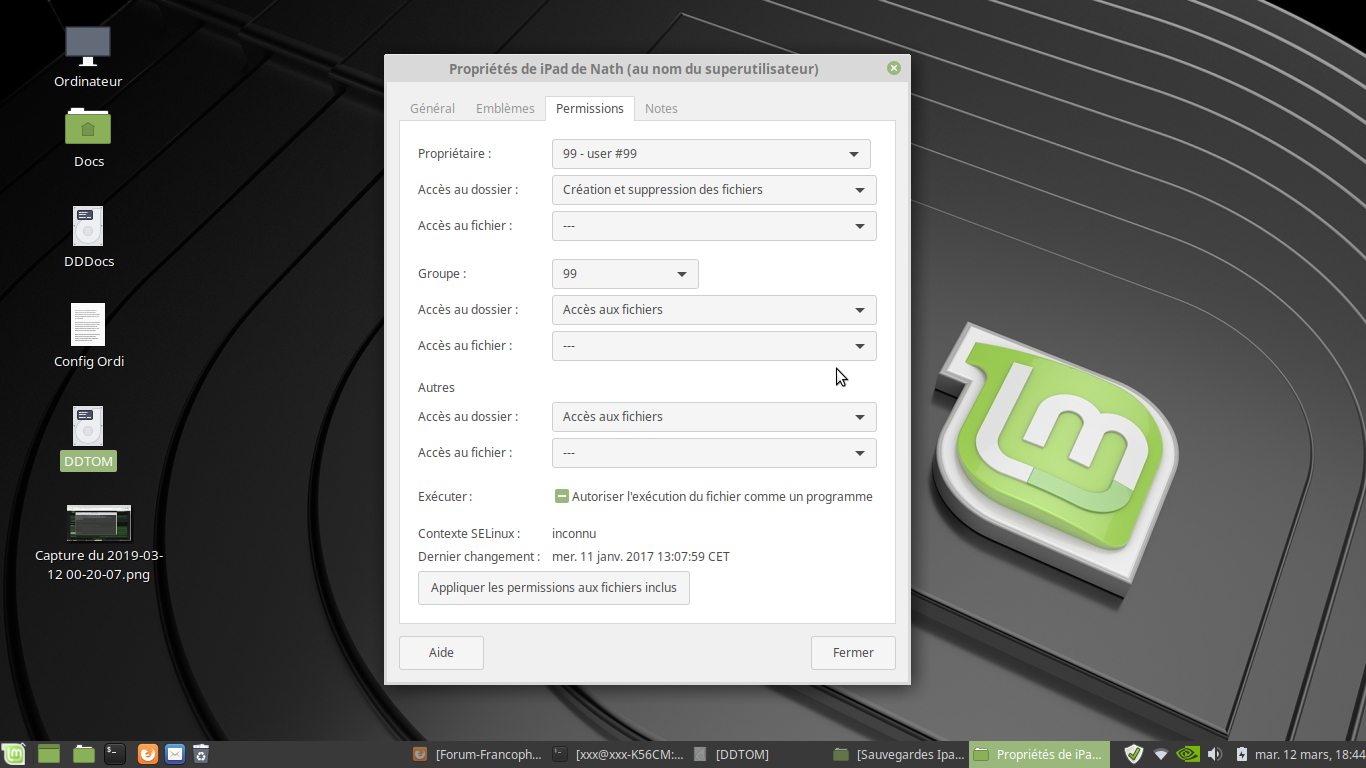The image size is (1366, 768).
Task: Expand the Propriétaire owner dropdown
Action: [711, 154]
